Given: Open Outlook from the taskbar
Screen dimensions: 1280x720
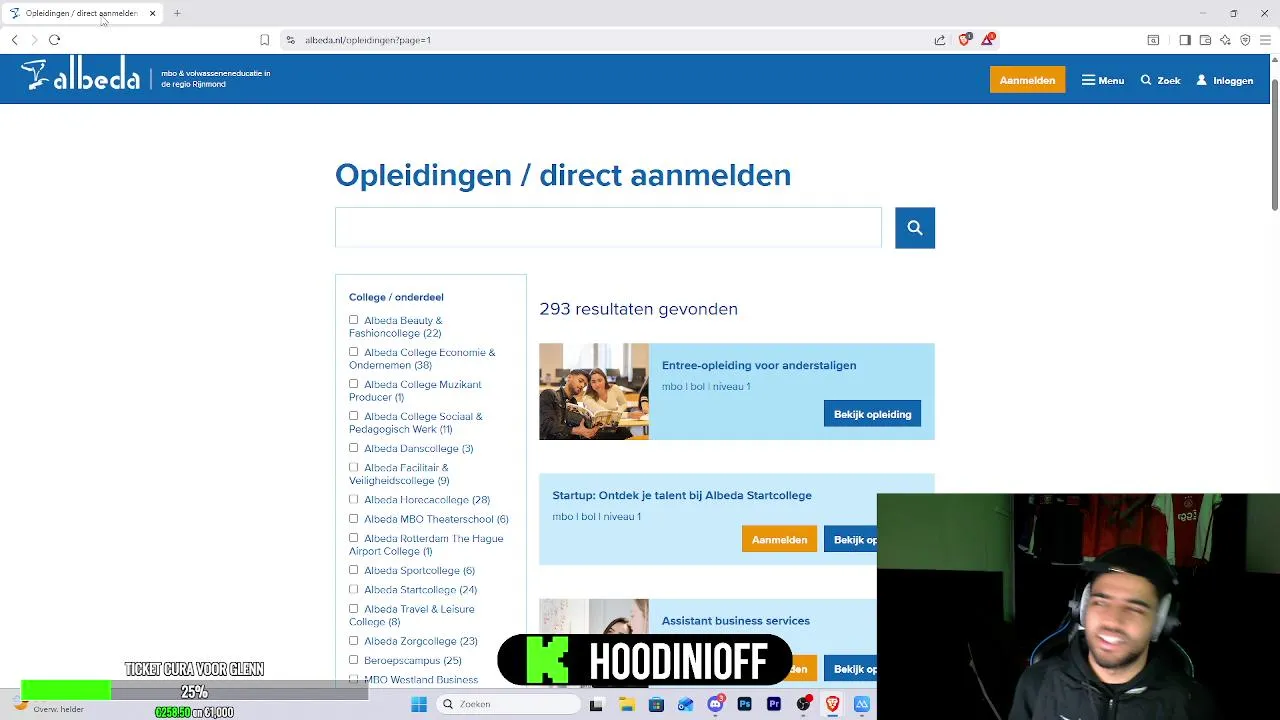Looking at the screenshot, I should pyautogui.click(x=685, y=704).
